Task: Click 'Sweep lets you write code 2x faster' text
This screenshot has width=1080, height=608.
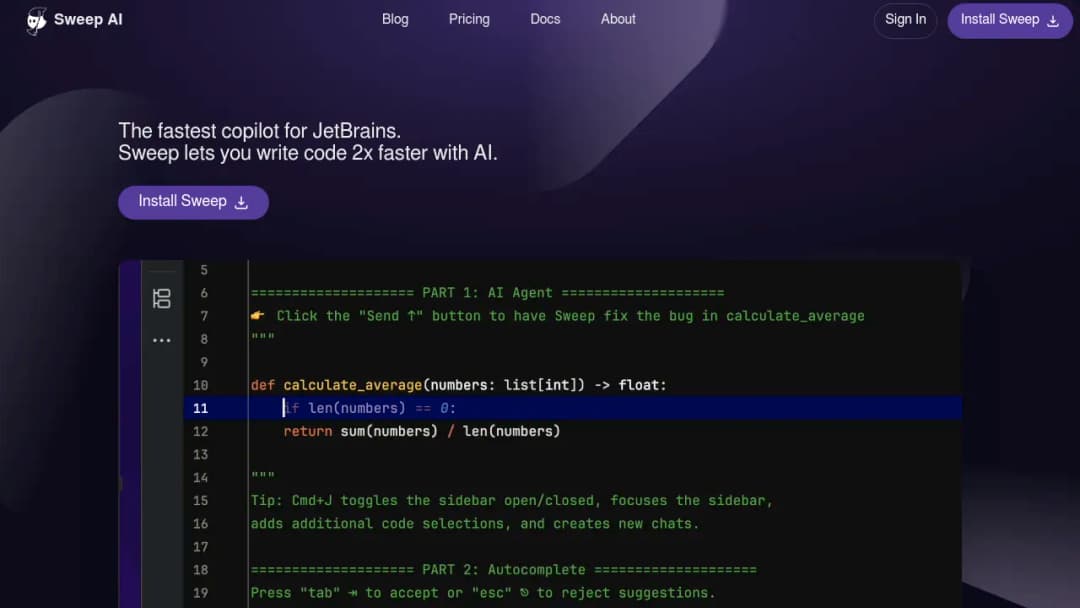Action: click(x=307, y=153)
